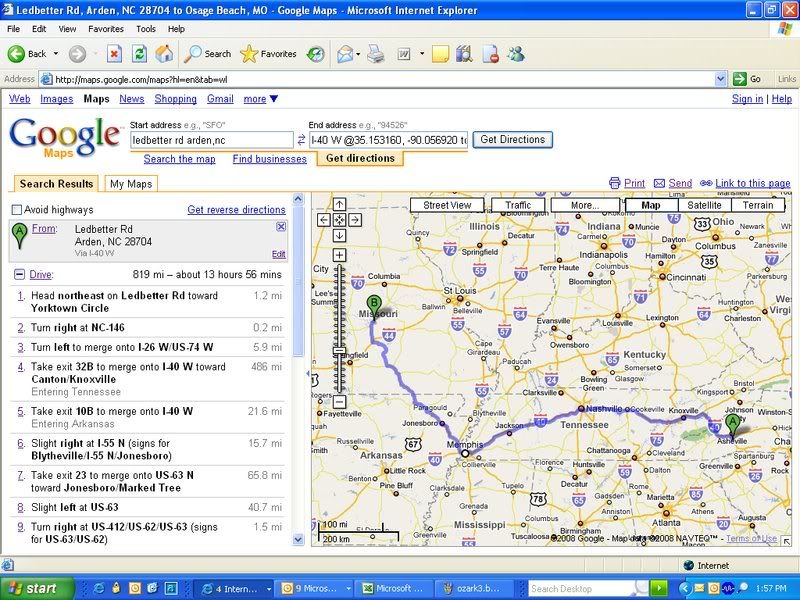Open the View menu
The height and width of the screenshot is (600, 800).
(x=67, y=29)
